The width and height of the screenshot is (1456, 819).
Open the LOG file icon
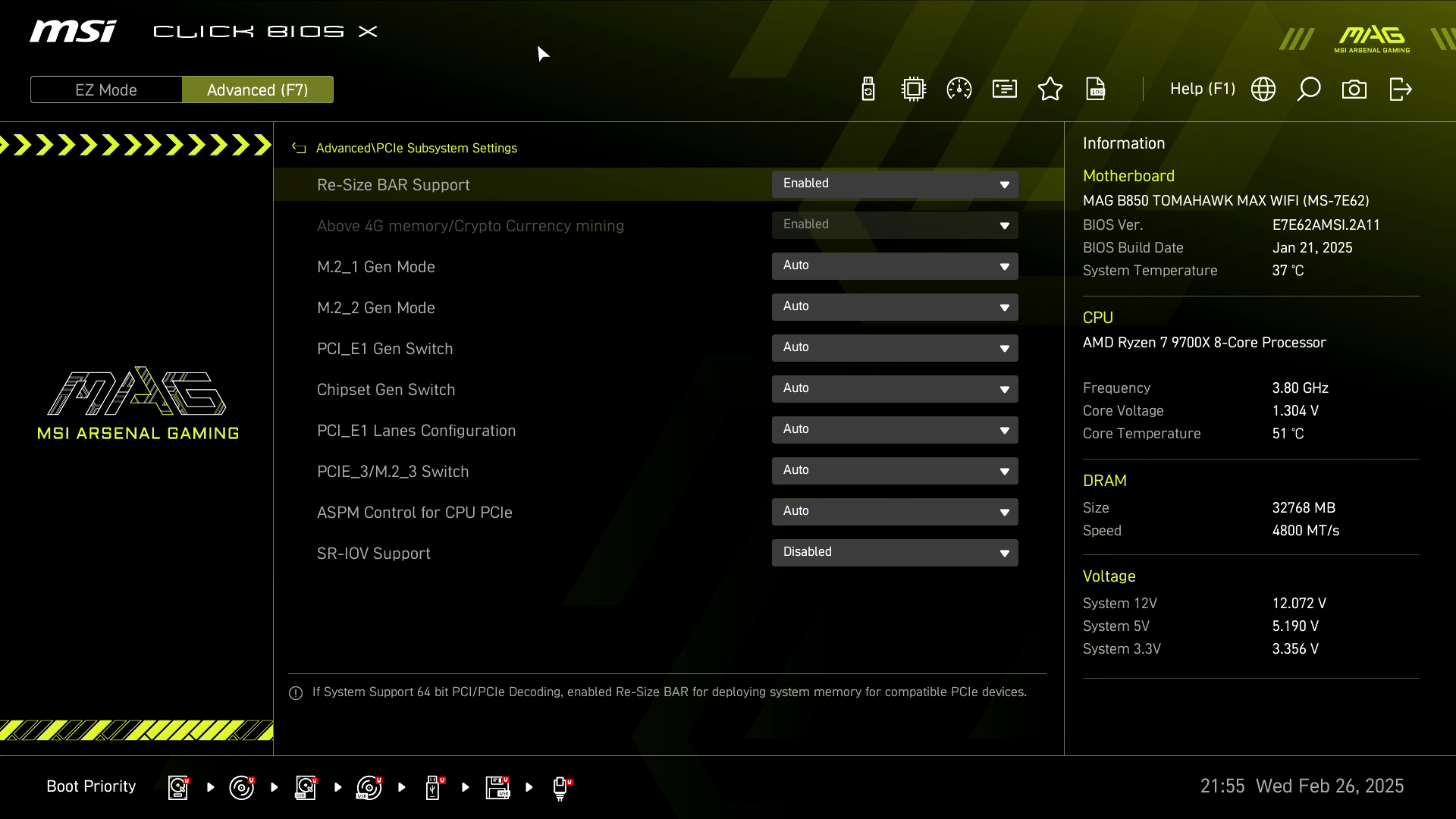pos(1096,89)
